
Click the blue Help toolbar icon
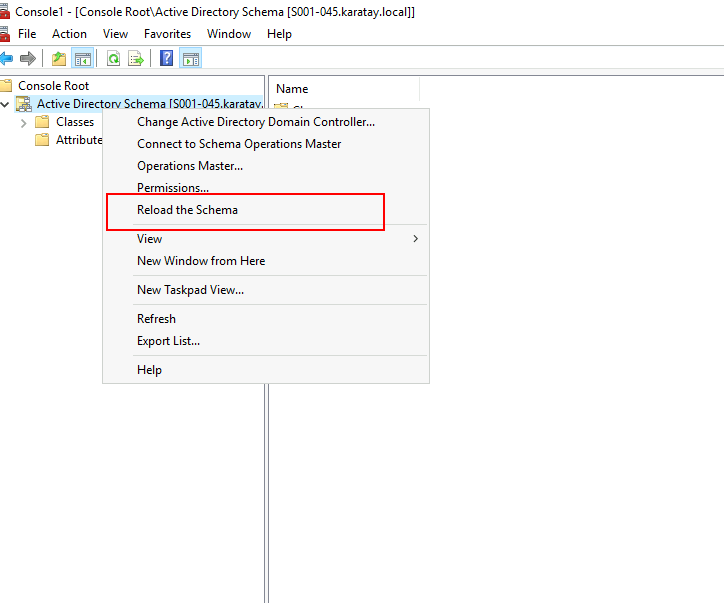pos(166,58)
